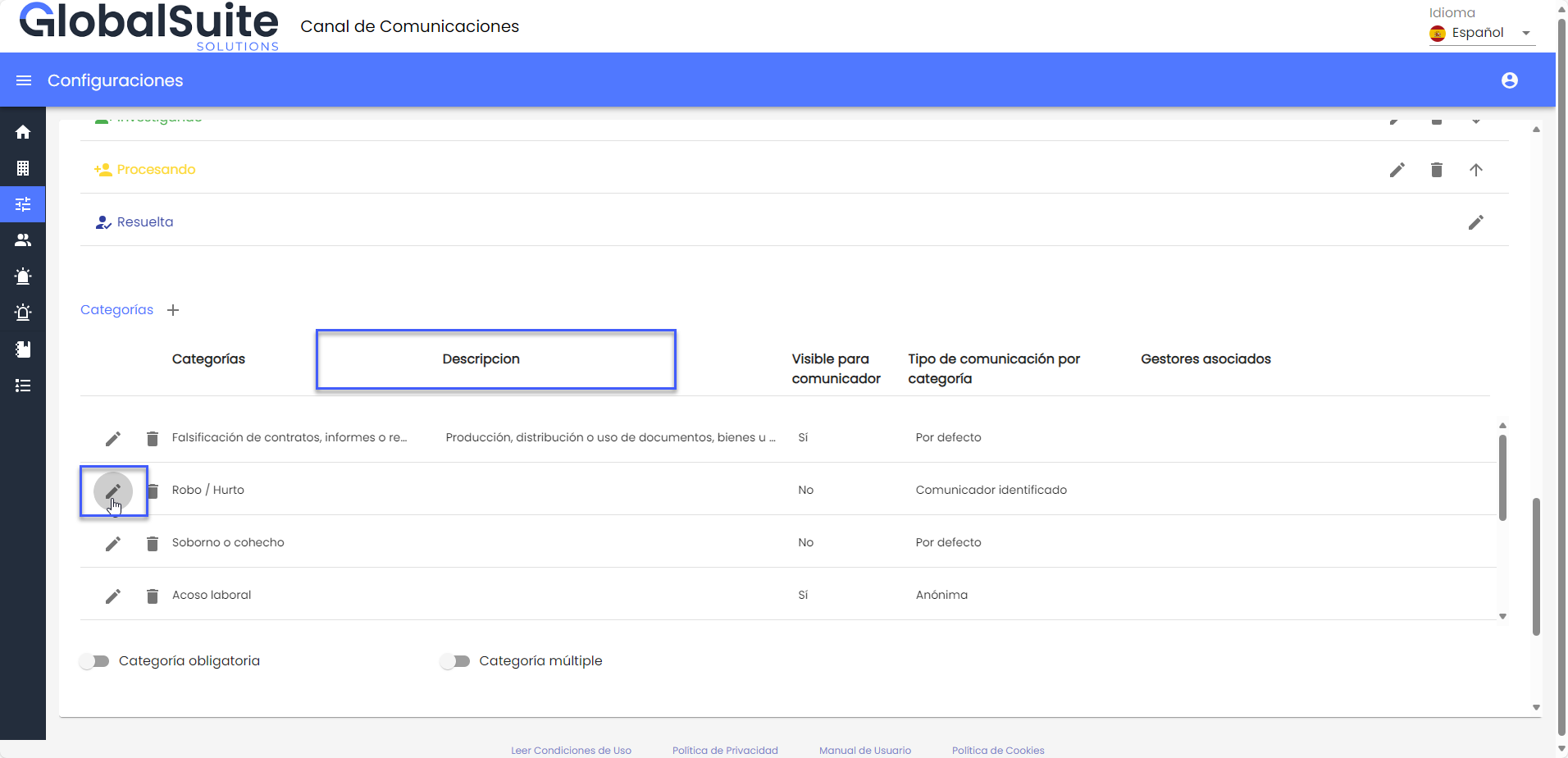Image resolution: width=1568 pixels, height=758 pixels.
Task: Open the settings sliders sidebar item
Action: pos(23,204)
